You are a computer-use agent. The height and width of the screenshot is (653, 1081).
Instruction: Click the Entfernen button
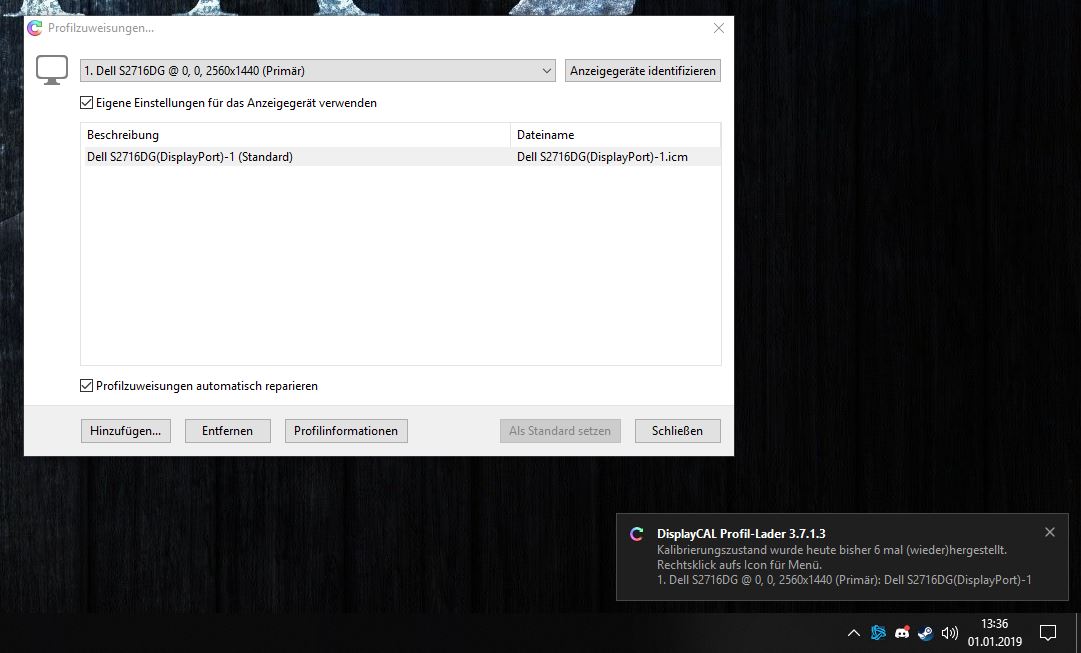pos(228,430)
